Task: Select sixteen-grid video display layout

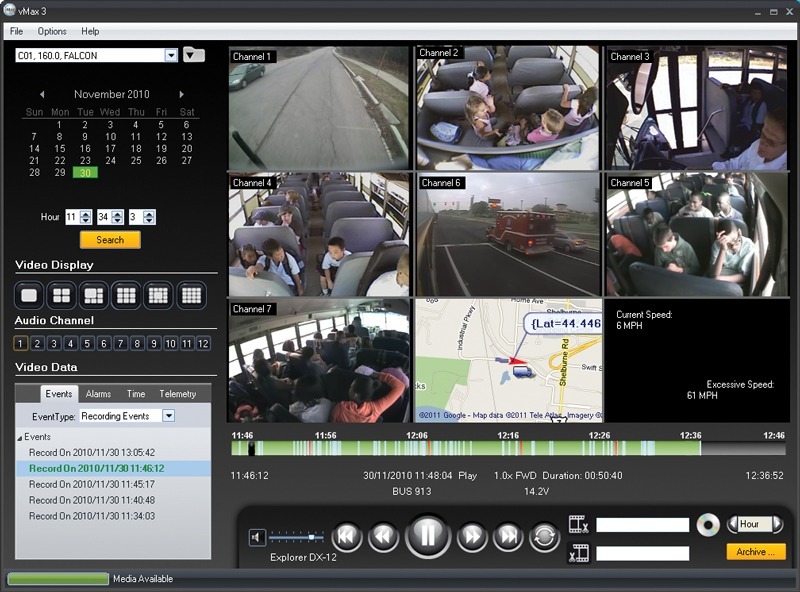Action: point(191,295)
